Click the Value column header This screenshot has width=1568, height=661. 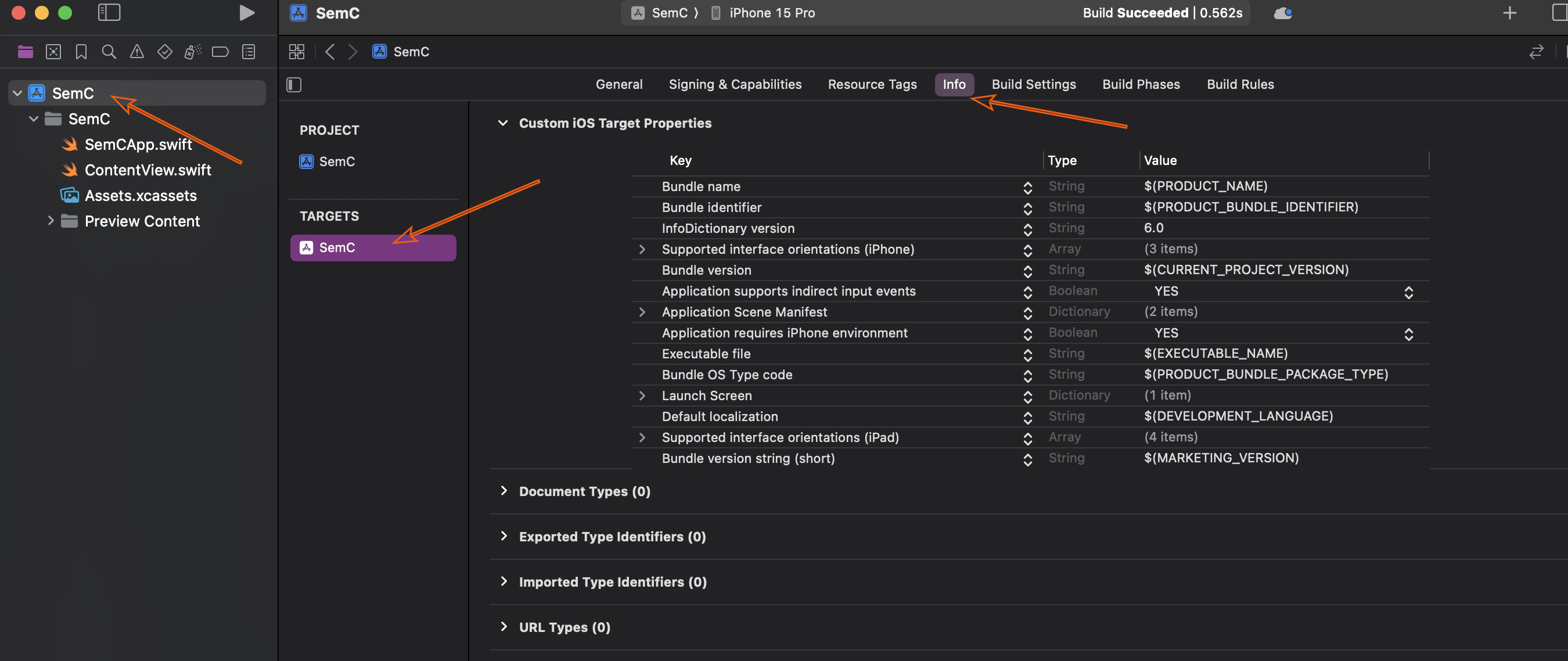pos(1160,161)
